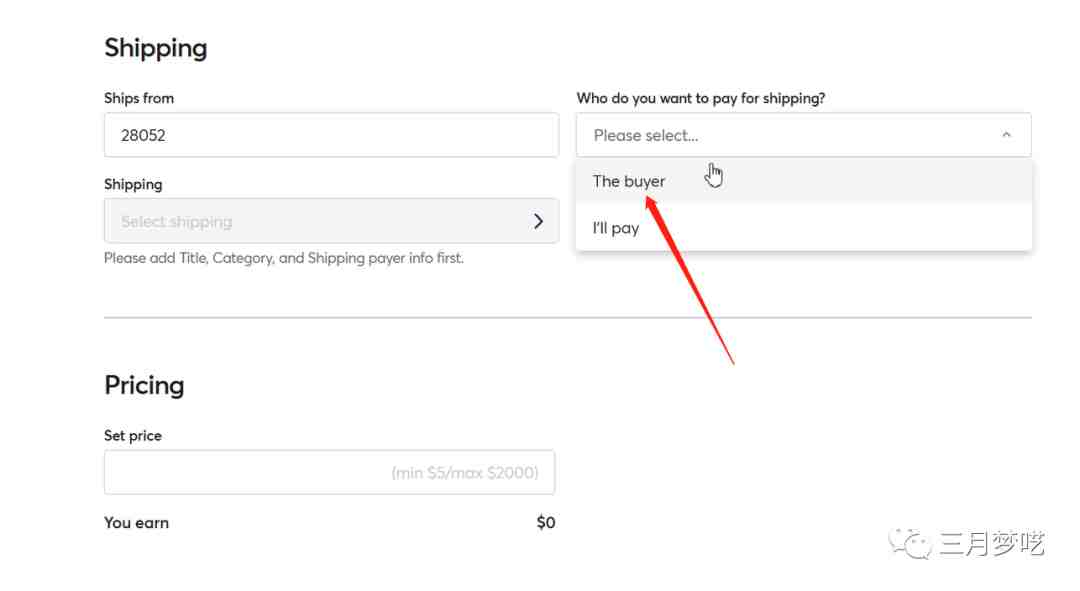
Task: Click the "Who do you want to pay for shipping?" label
Action: click(x=700, y=98)
